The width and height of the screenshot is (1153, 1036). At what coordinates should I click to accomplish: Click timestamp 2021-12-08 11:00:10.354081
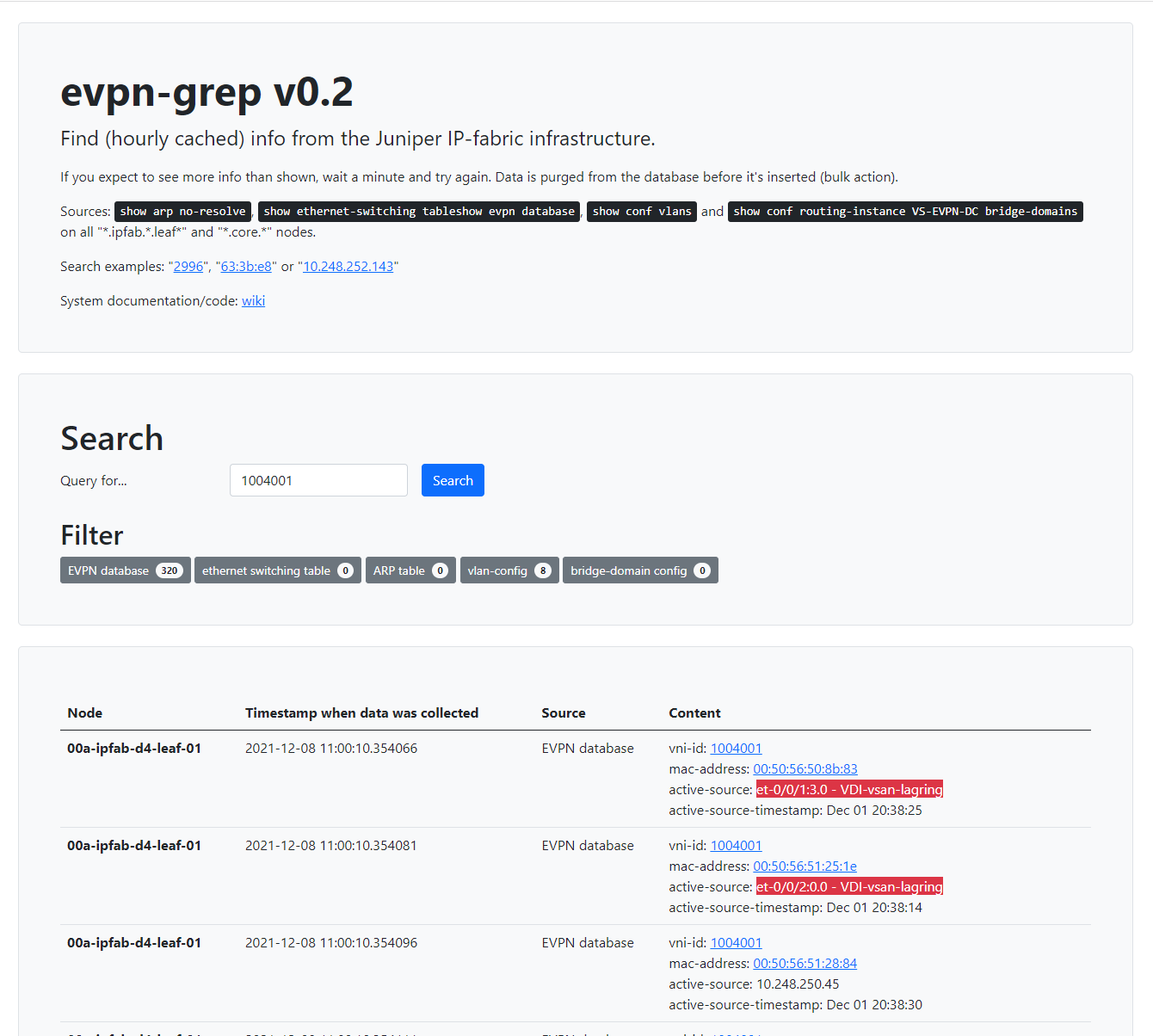[x=331, y=846]
